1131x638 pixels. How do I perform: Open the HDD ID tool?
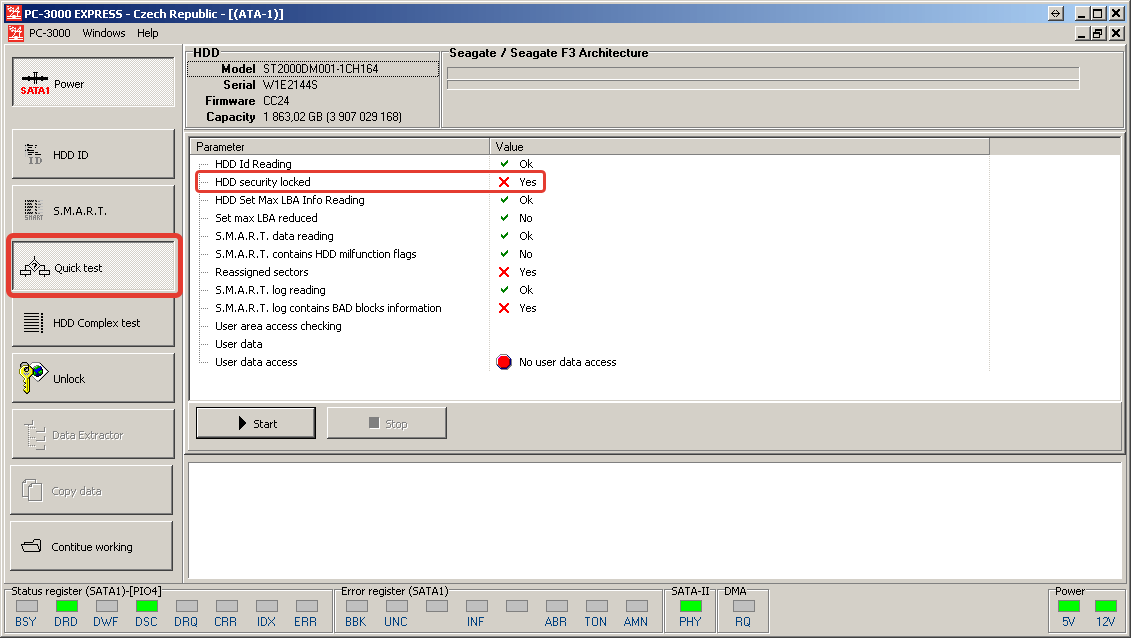point(93,154)
